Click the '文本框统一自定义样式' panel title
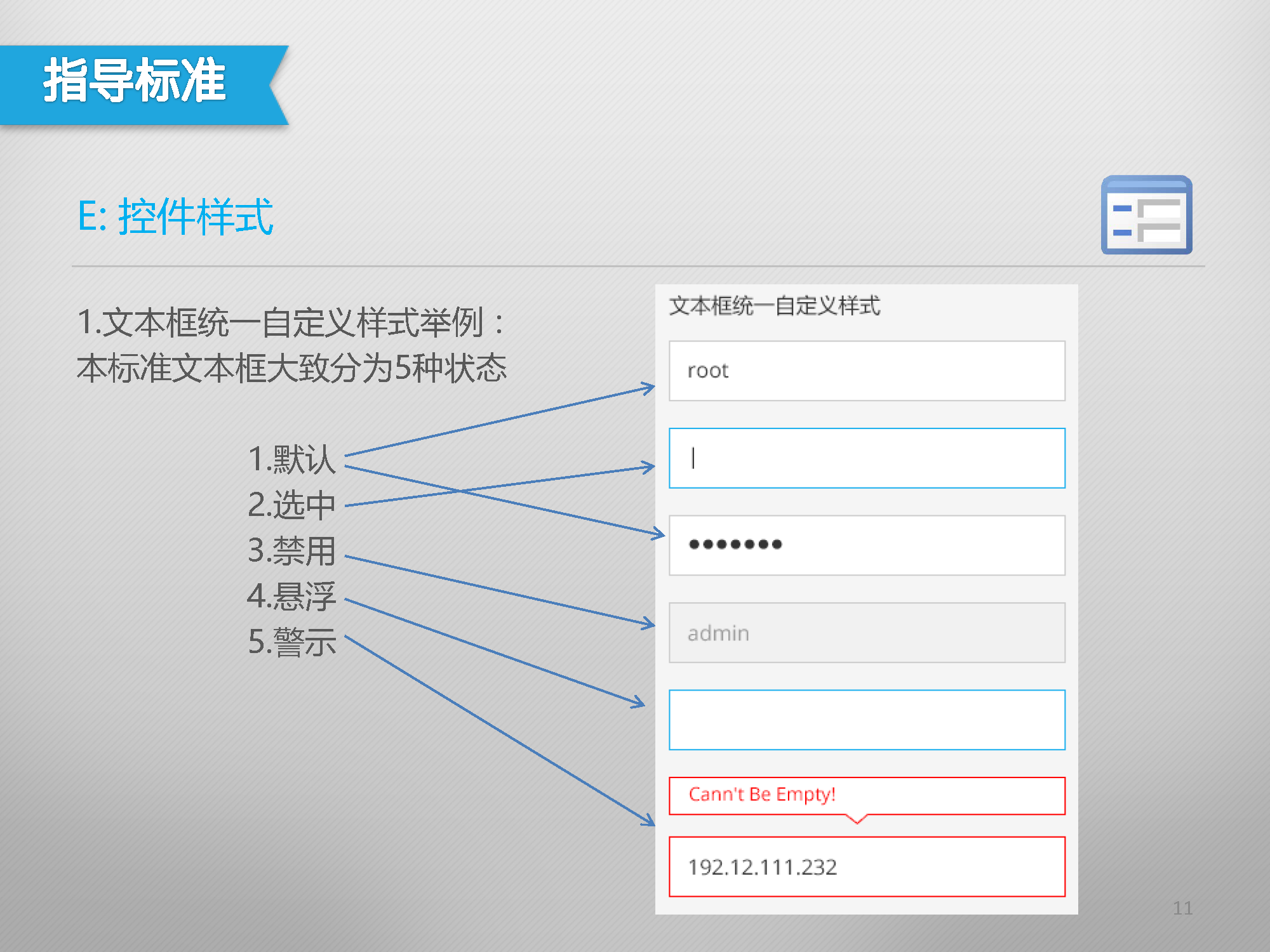This screenshot has height=952, width=1270. click(x=775, y=306)
